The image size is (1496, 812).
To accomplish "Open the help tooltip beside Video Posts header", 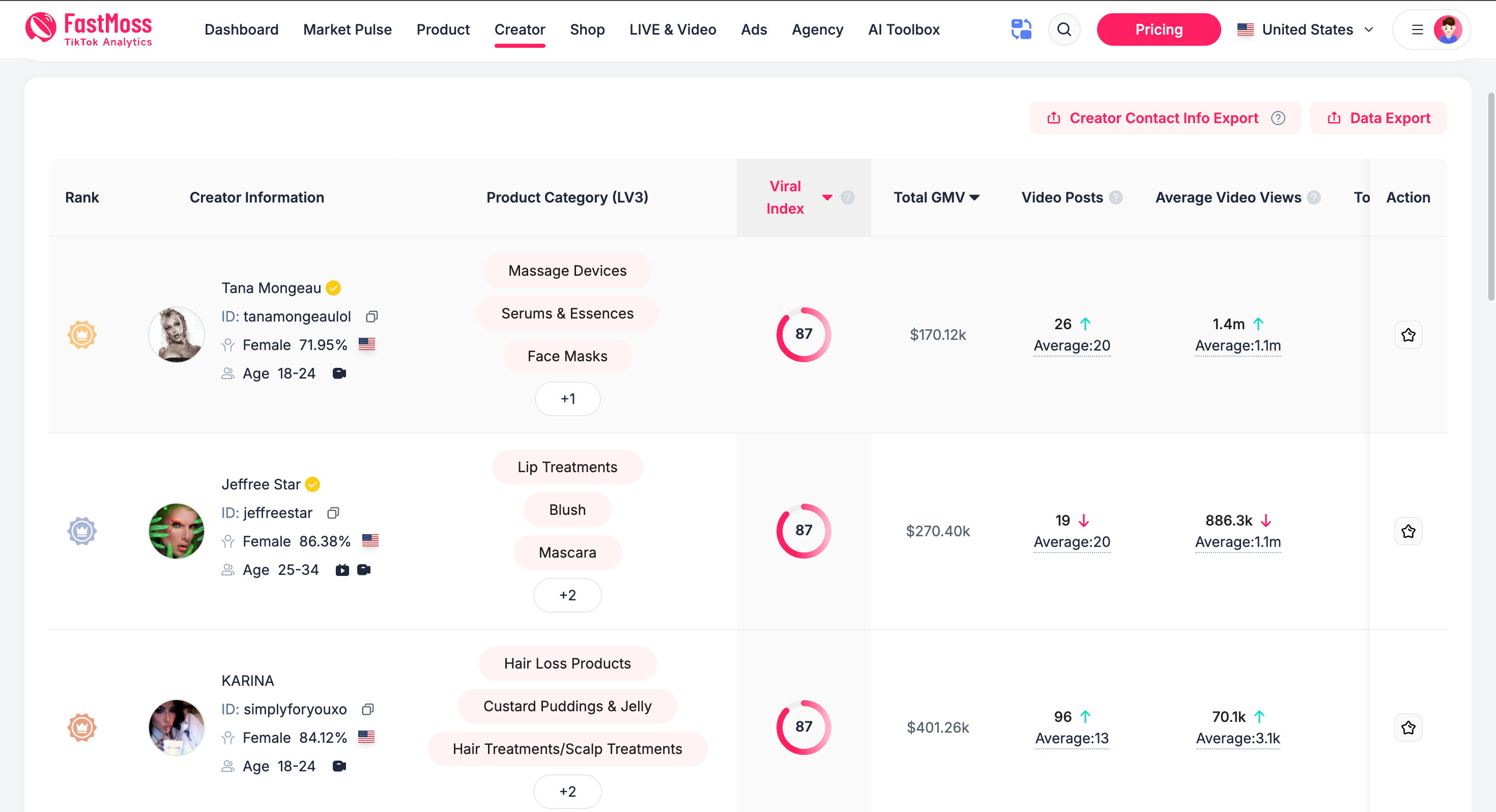I will click(1116, 197).
